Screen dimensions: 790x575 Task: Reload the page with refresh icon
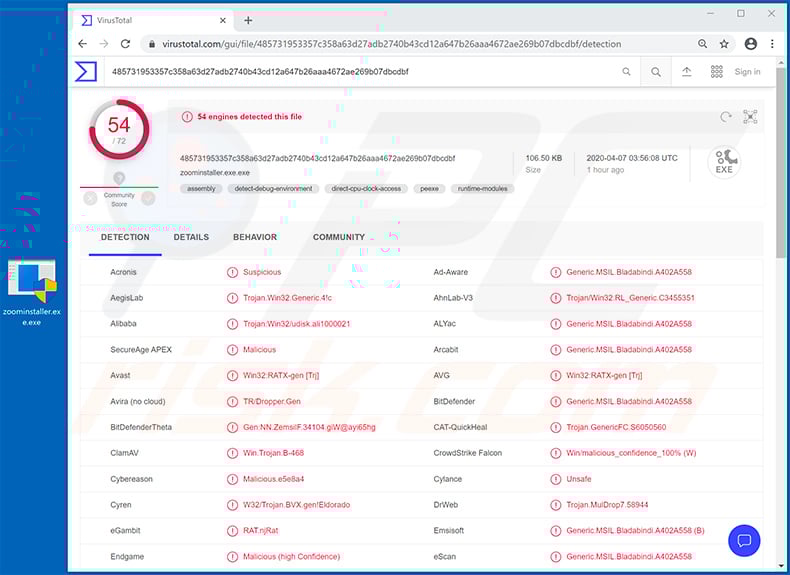(125, 44)
